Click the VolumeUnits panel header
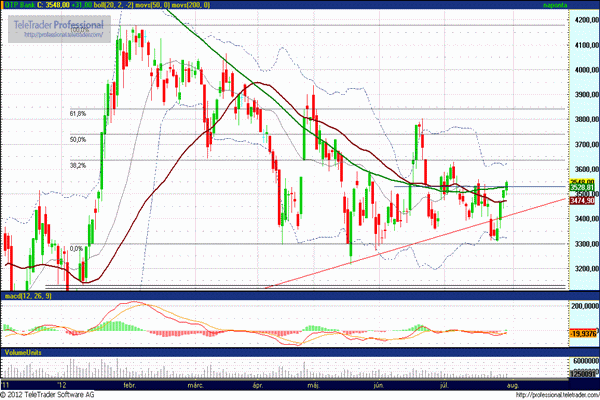The width and height of the screenshot is (600, 400). 24,351
